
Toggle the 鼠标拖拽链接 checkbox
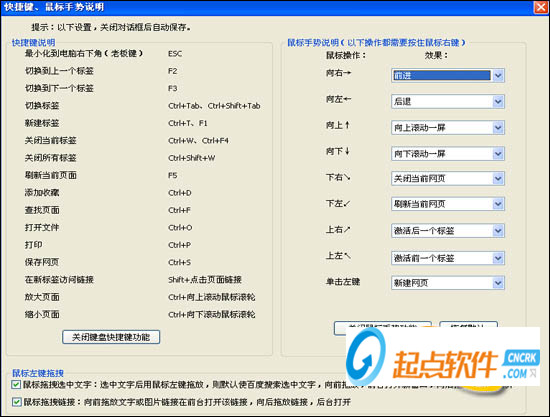[x=16, y=402]
